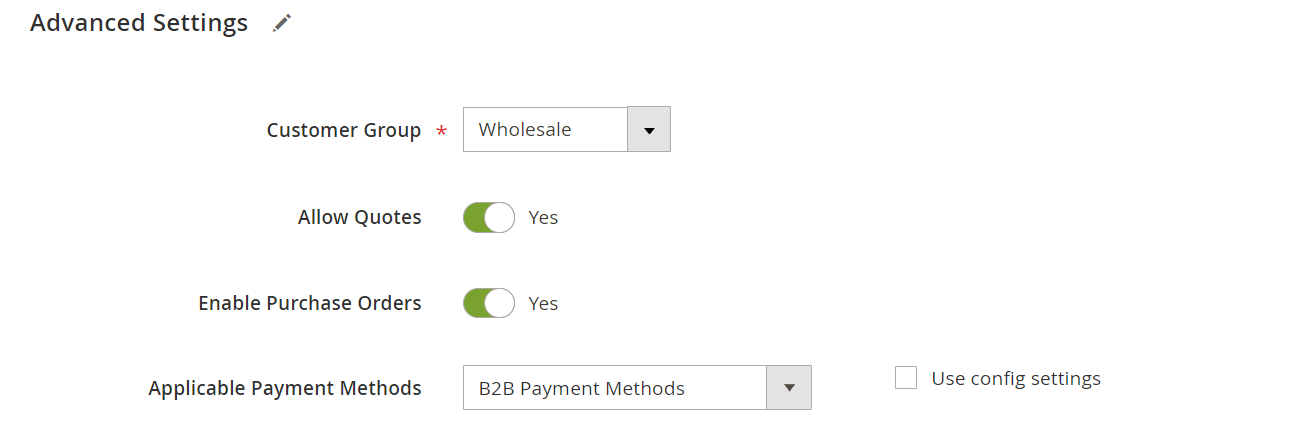The height and width of the screenshot is (437, 1310).
Task: Click the B2B Payment Methods selected value text
Action: [582, 388]
